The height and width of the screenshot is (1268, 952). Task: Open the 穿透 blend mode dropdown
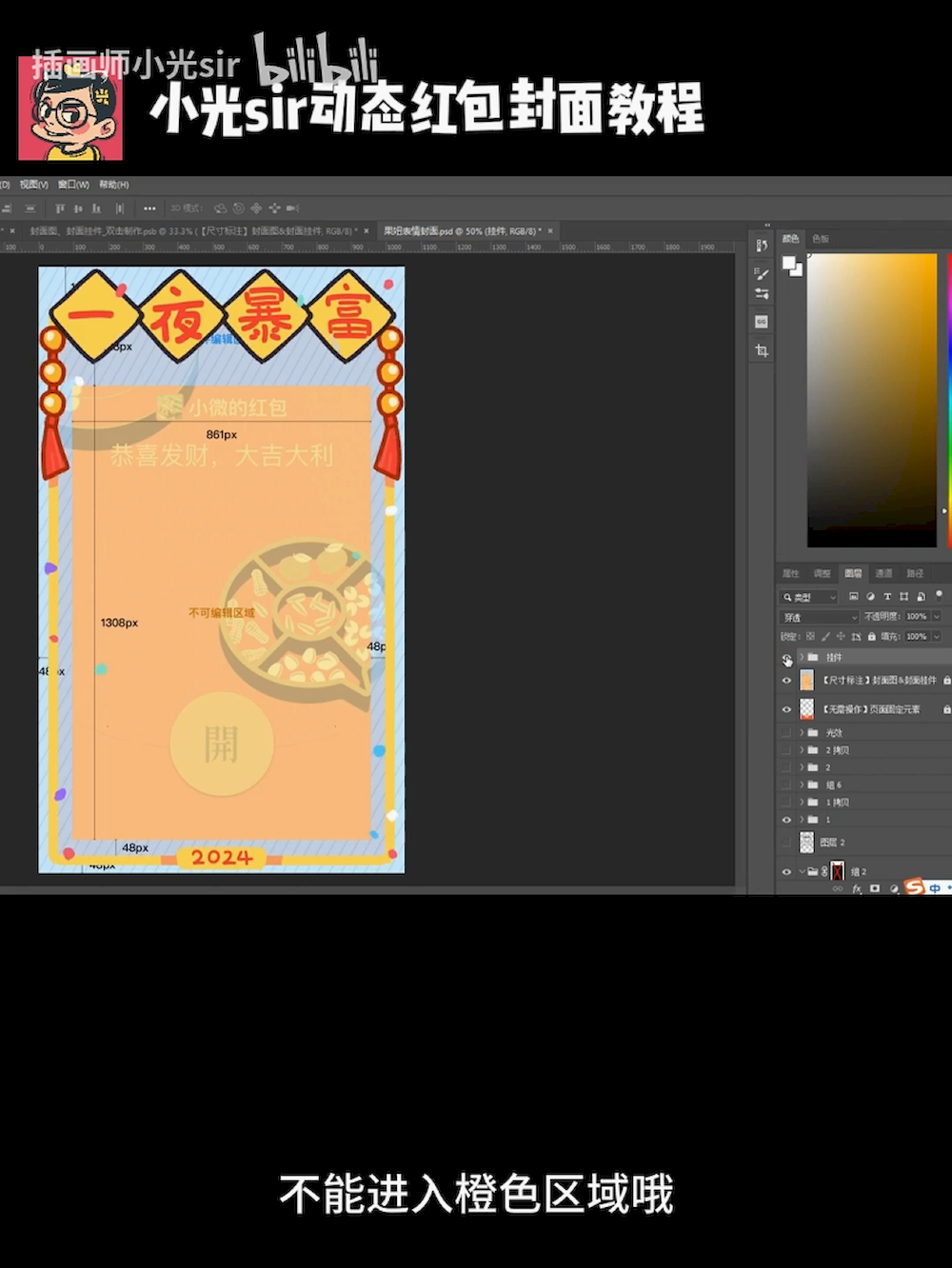820,617
